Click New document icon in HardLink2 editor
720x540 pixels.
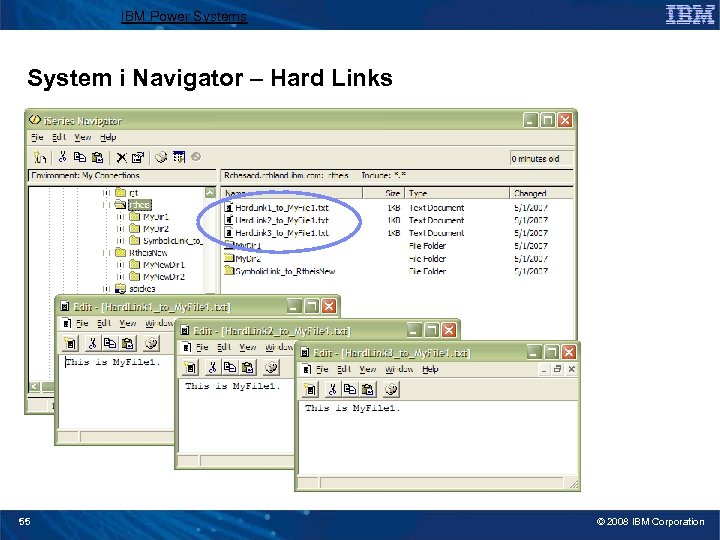point(190,367)
